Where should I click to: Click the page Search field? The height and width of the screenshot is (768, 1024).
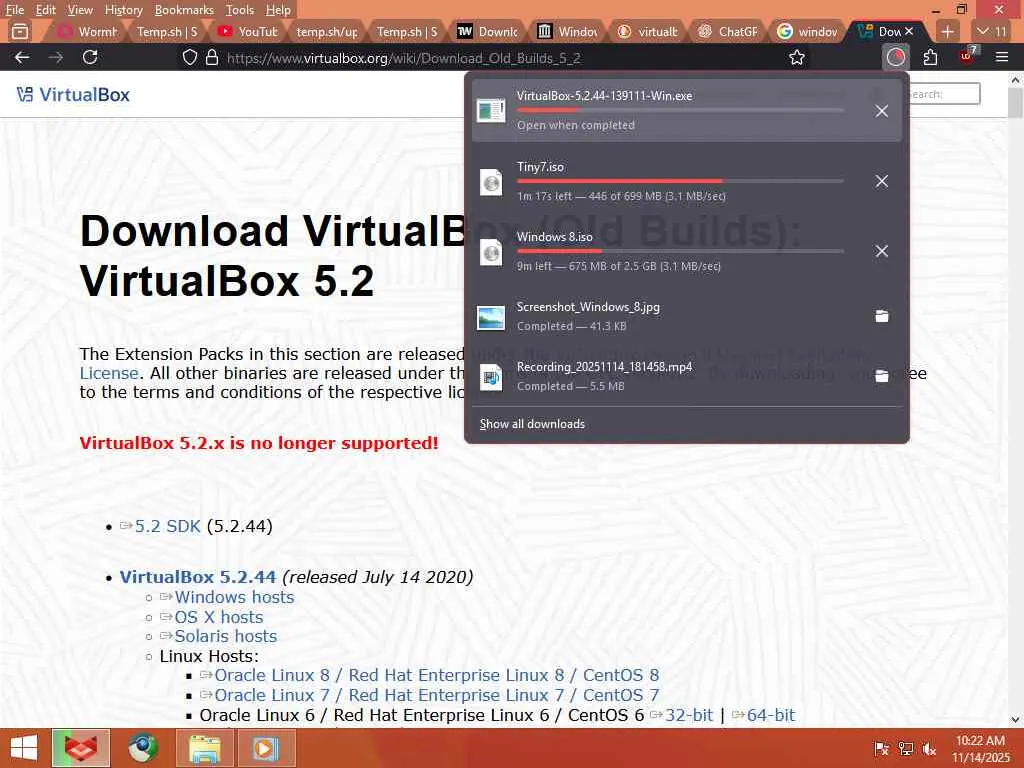pos(944,94)
